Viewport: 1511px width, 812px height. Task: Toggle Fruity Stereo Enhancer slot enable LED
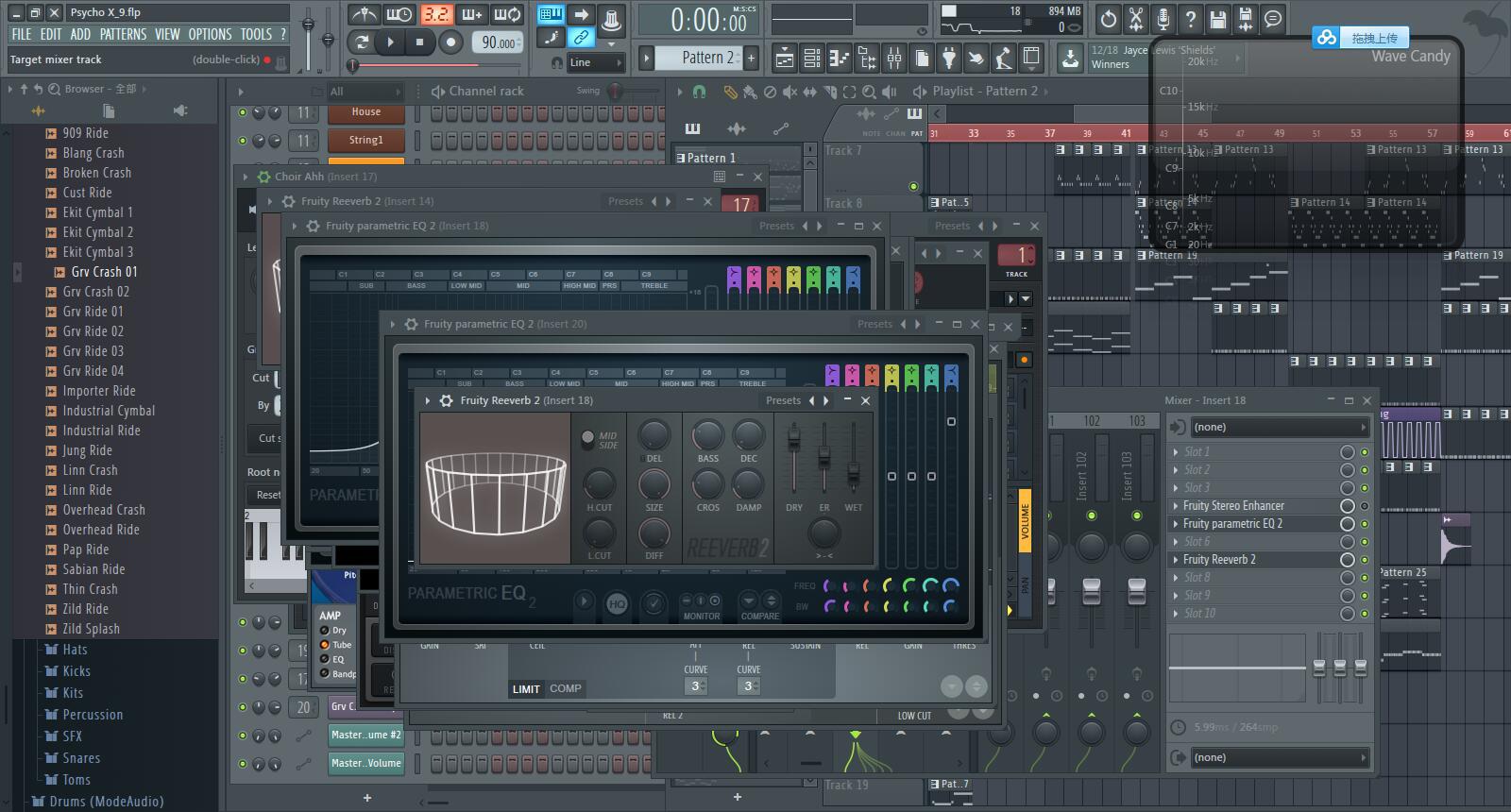tap(1365, 506)
